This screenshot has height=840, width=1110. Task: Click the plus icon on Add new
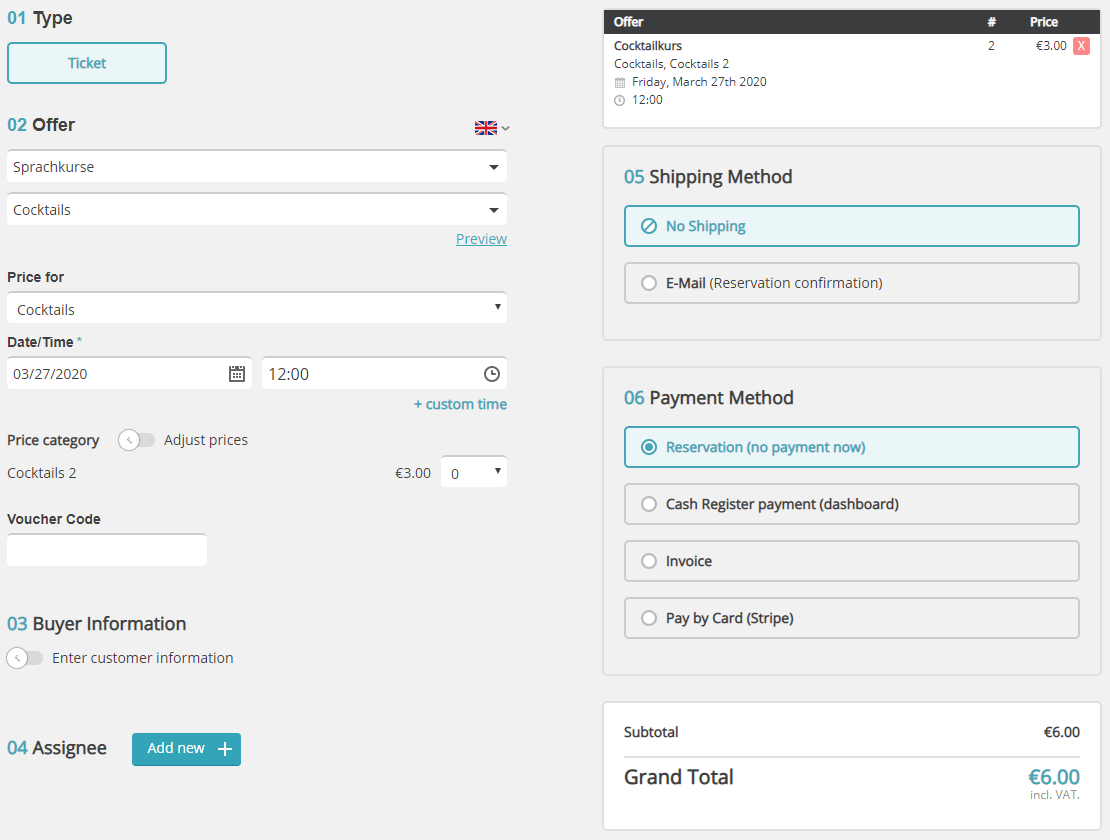pyautogui.click(x=225, y=749)
